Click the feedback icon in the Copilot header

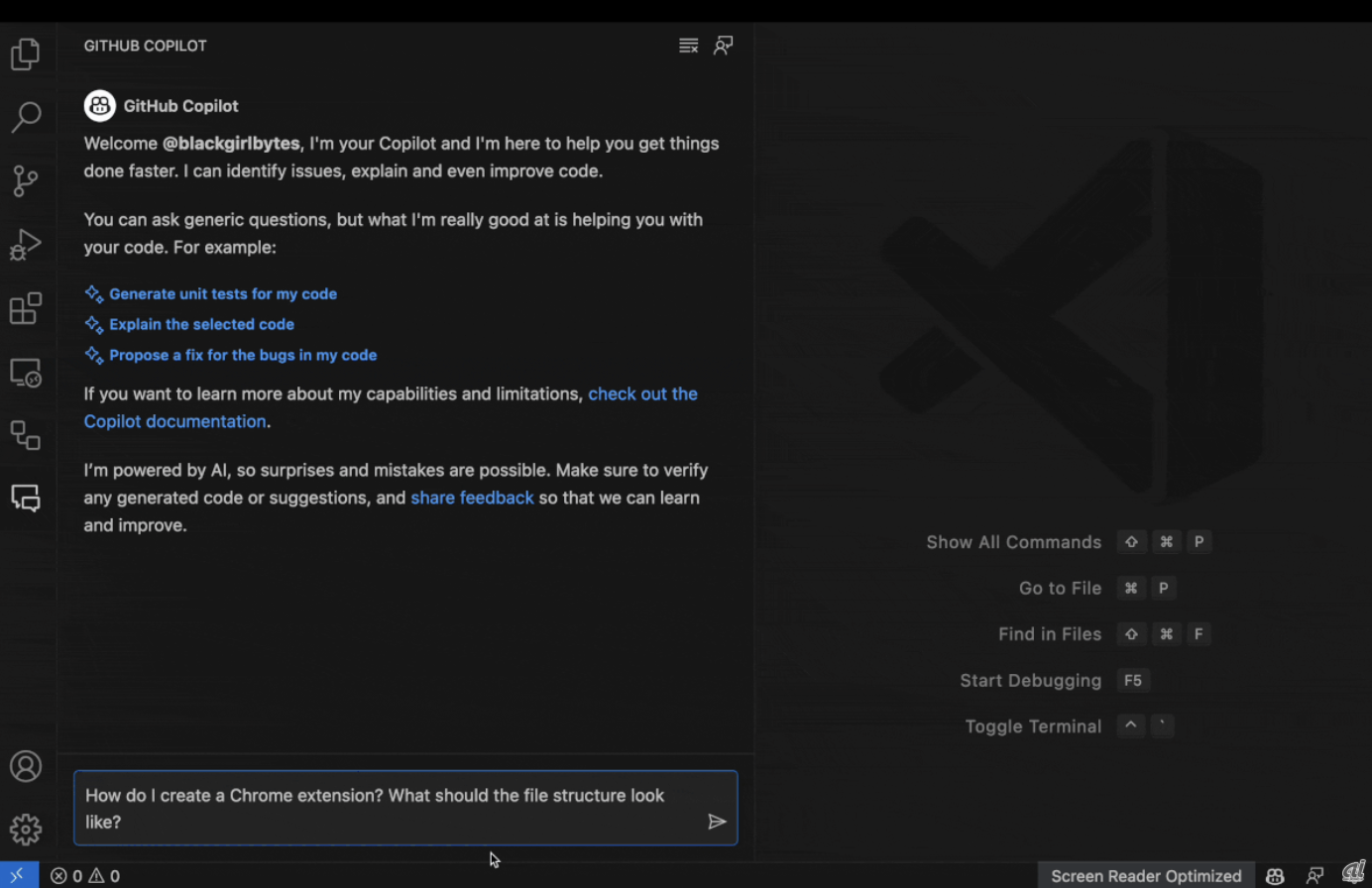tap(724, 46)
